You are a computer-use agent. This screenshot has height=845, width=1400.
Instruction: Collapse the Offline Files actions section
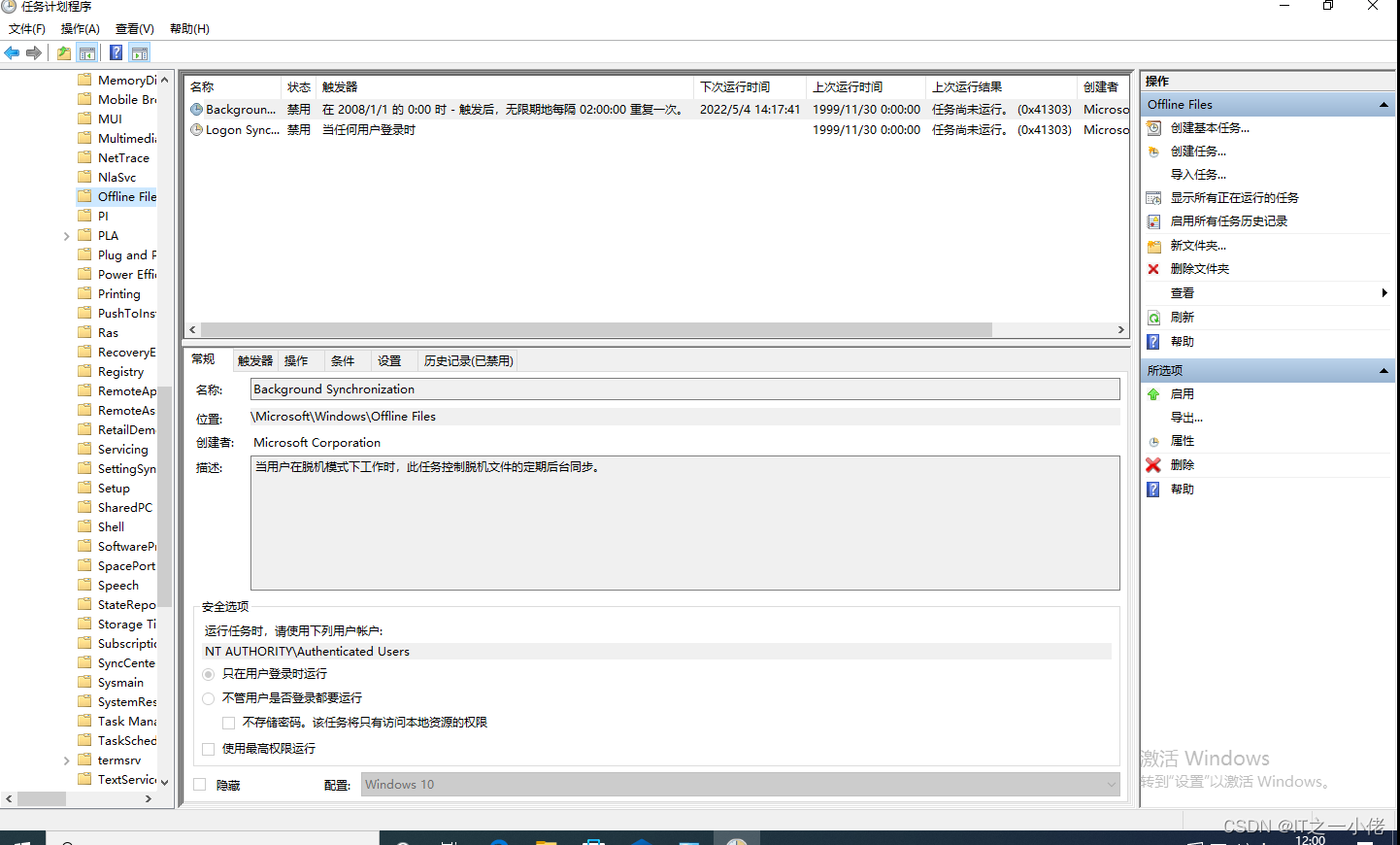1383,104
